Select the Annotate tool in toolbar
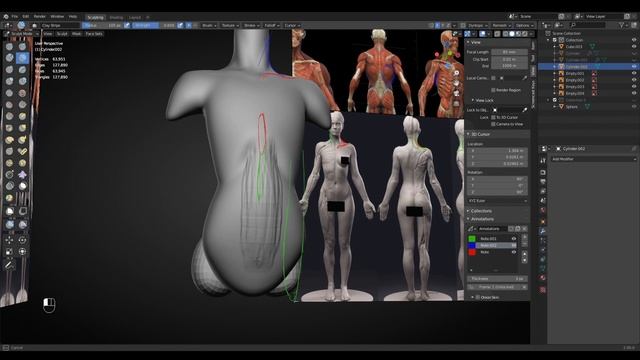640x360 pixels. 9,265
